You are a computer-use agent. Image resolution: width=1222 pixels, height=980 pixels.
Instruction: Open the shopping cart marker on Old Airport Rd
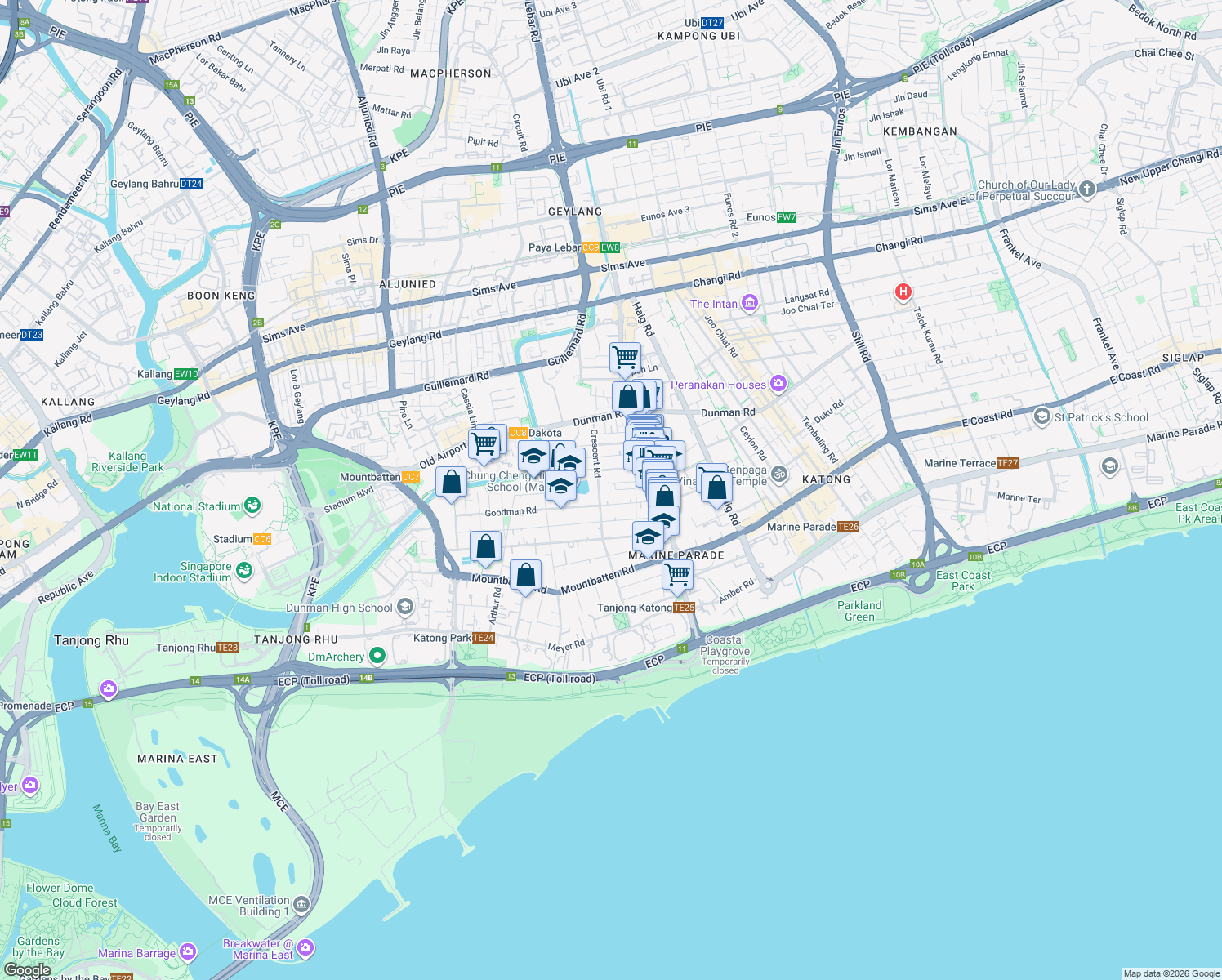(x=484, y=445)
